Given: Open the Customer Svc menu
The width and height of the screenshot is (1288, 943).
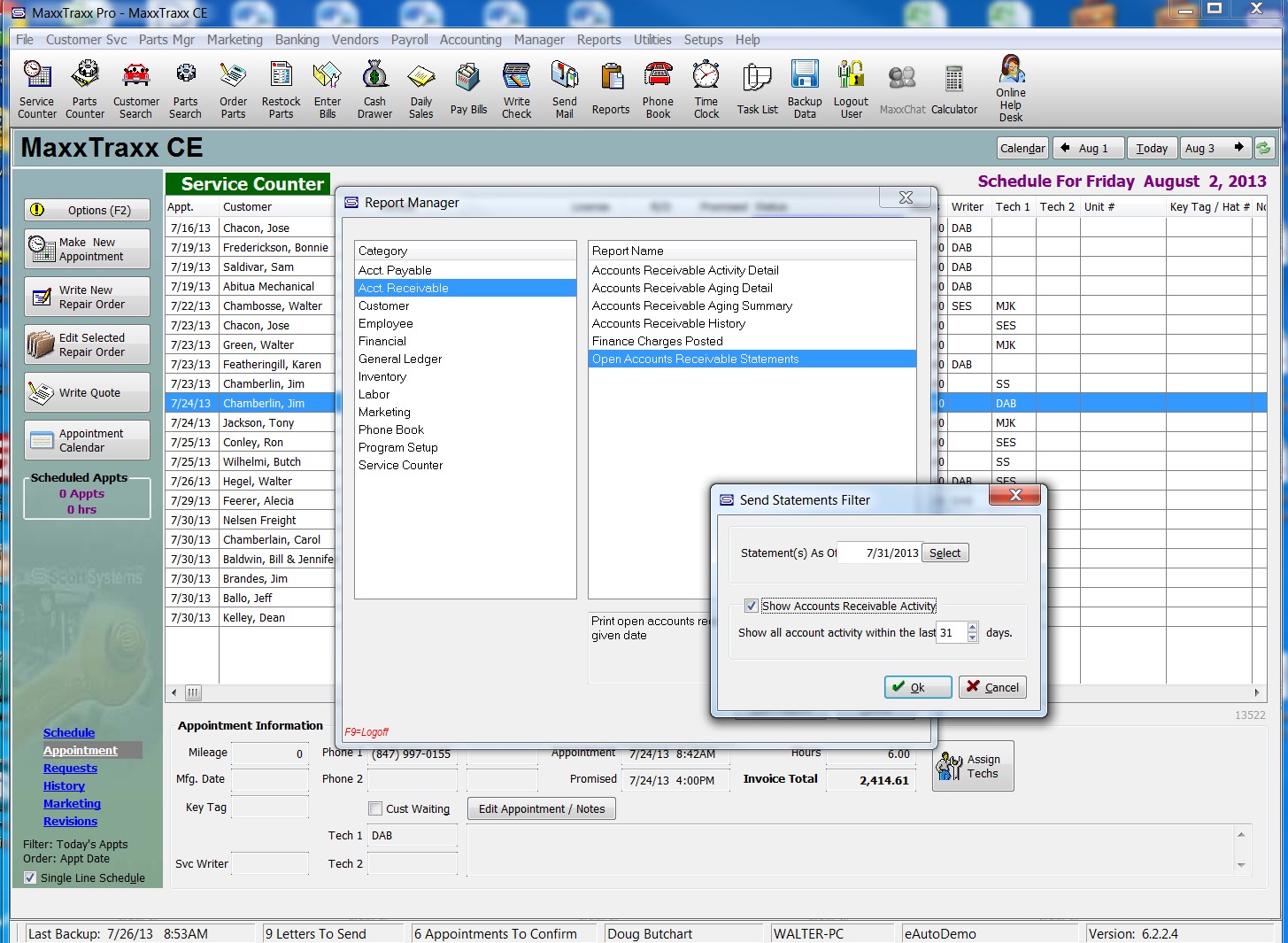Looking at the screenshot, I should (87, 40).
